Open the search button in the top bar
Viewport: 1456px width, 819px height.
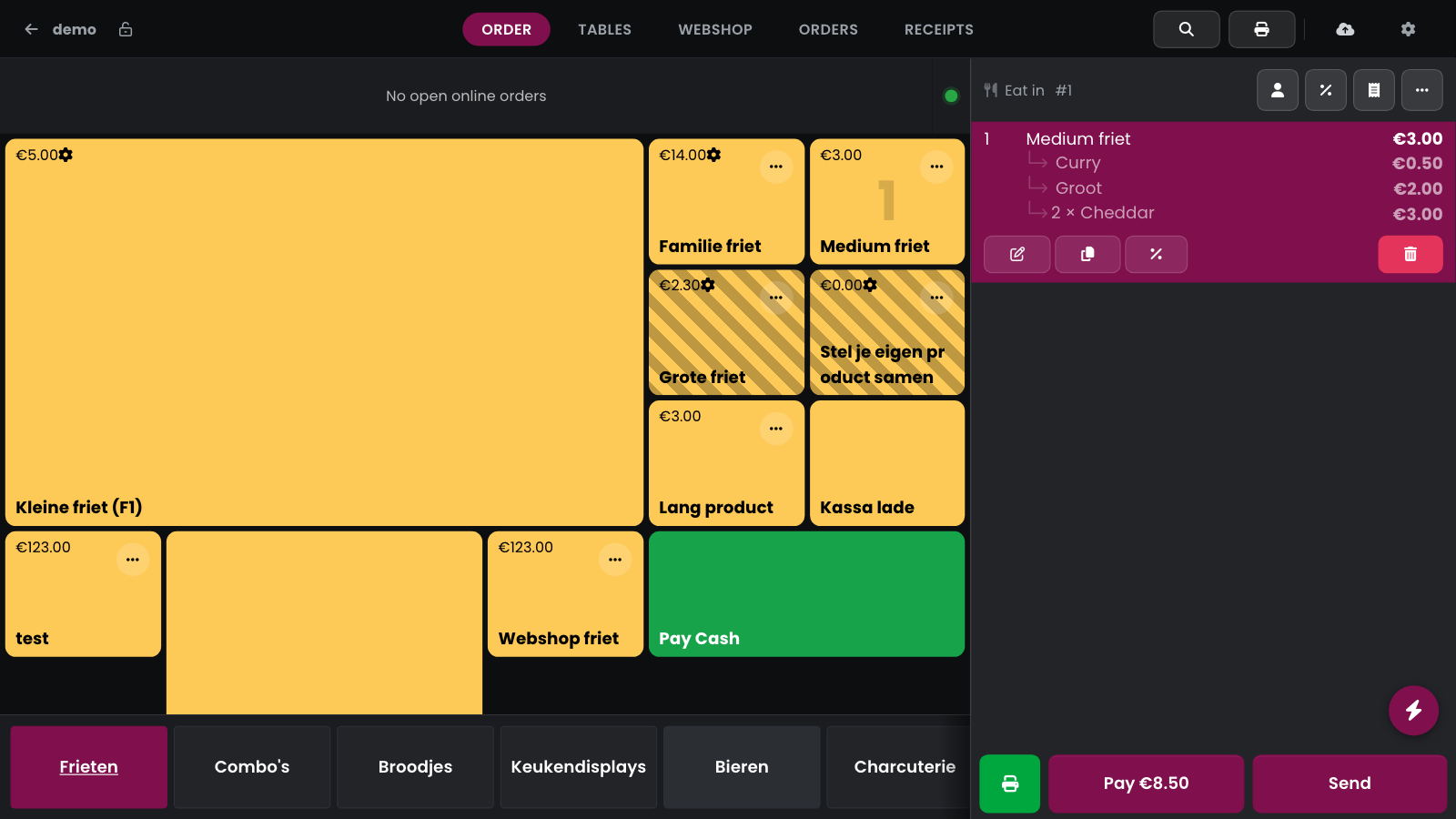[x=1186, y=29]
